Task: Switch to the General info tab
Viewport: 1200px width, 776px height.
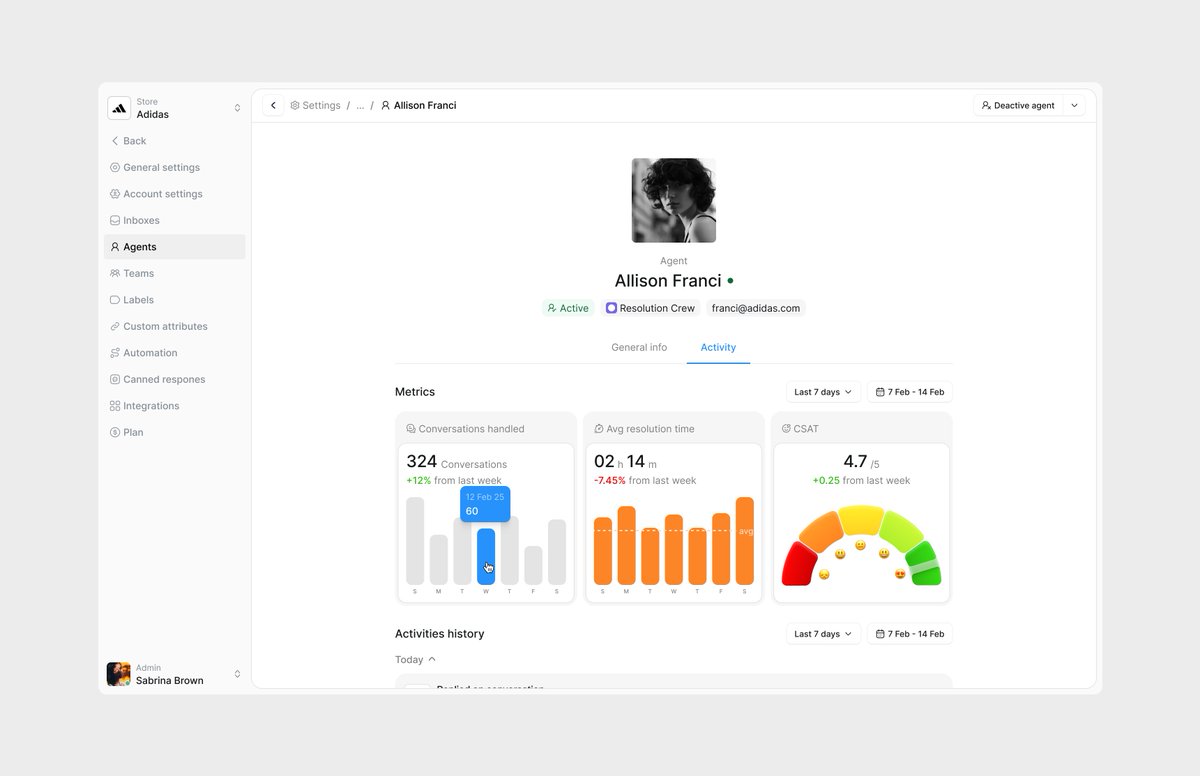Action: tap(639, 347)
